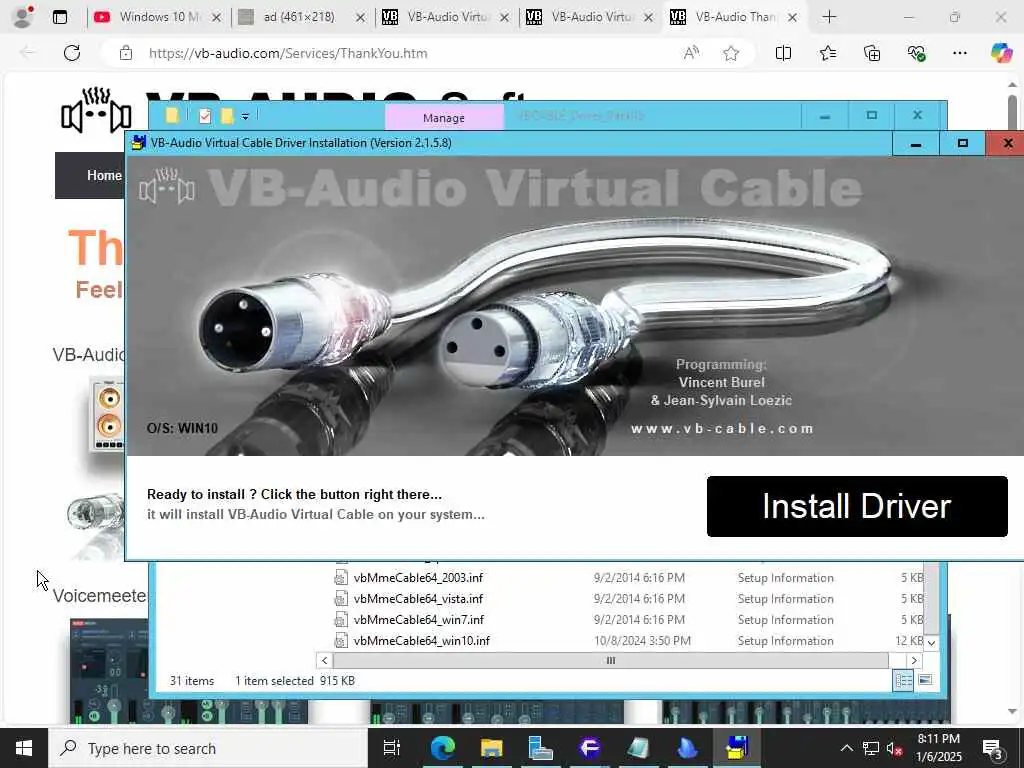Screen dimensions: 1024x768
Task: Click Explorer's horizontal scroll left arrow
Action: [324, 660]
